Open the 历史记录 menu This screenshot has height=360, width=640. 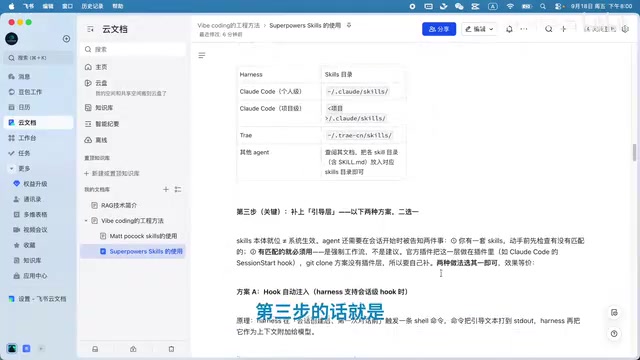point(92,6)
